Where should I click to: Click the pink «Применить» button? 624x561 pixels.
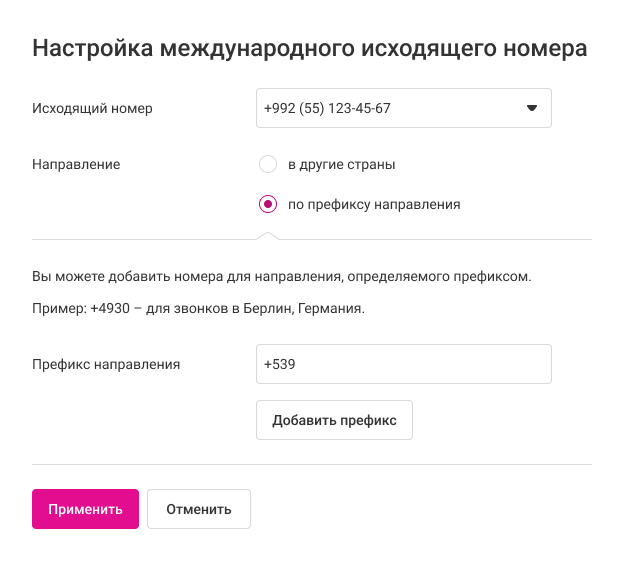point(85,509)
